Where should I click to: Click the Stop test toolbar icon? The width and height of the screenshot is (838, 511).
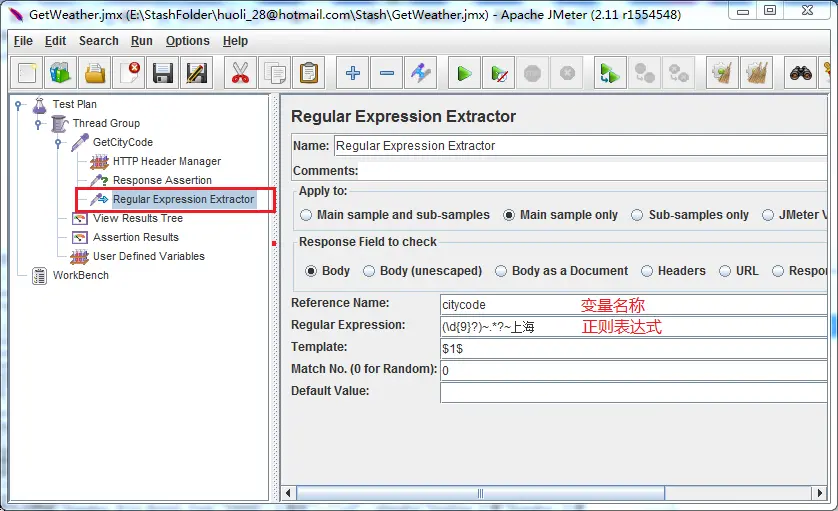pos(532,73)
